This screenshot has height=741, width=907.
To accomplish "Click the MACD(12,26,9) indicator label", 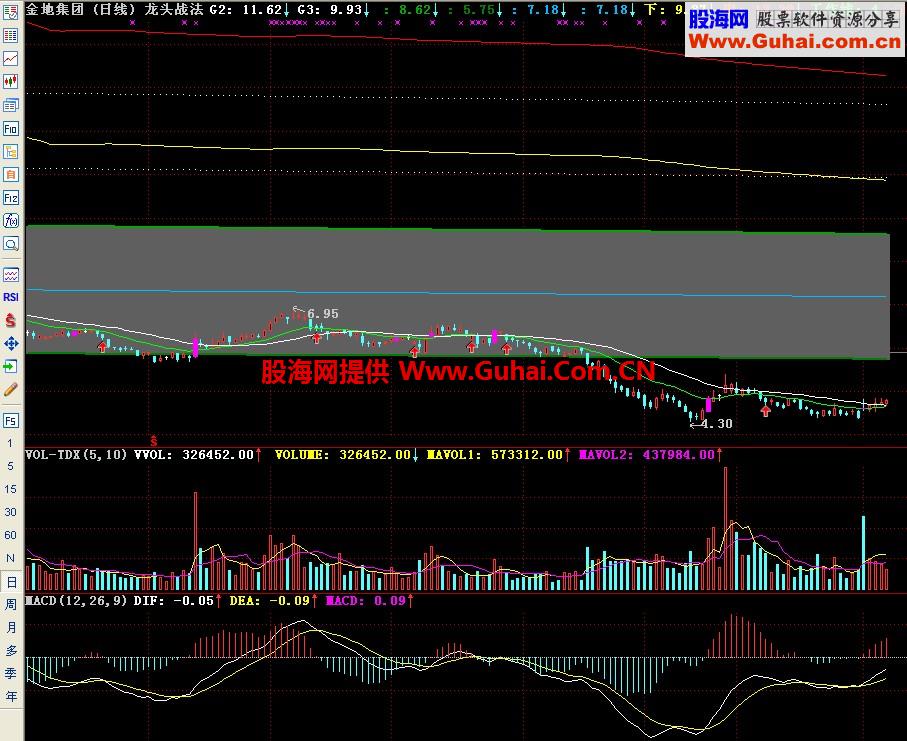I will coord(76,600).
